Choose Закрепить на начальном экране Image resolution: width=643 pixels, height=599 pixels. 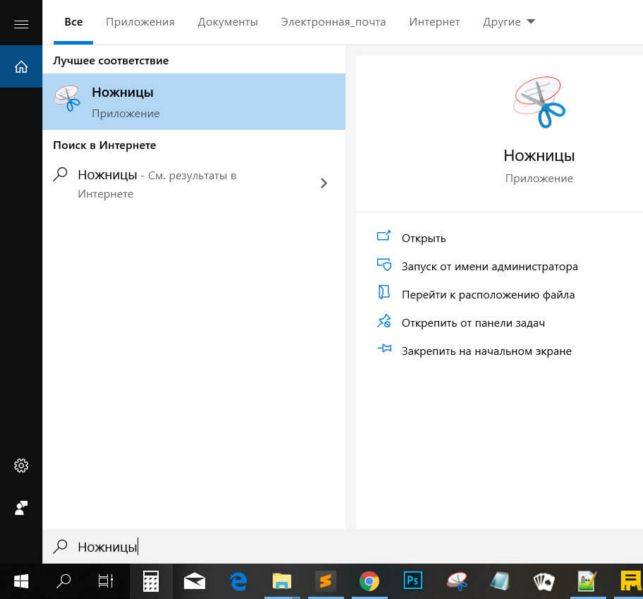click(486, 351)
